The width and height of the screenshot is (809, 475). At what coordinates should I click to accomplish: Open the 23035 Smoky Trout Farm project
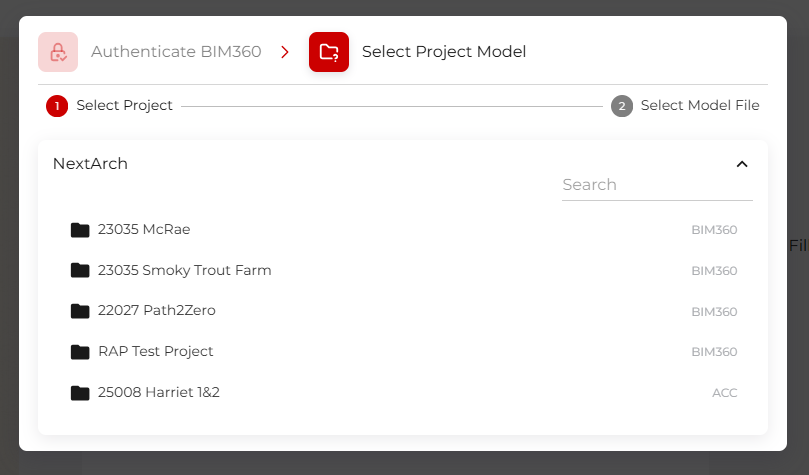pos(185,270)
